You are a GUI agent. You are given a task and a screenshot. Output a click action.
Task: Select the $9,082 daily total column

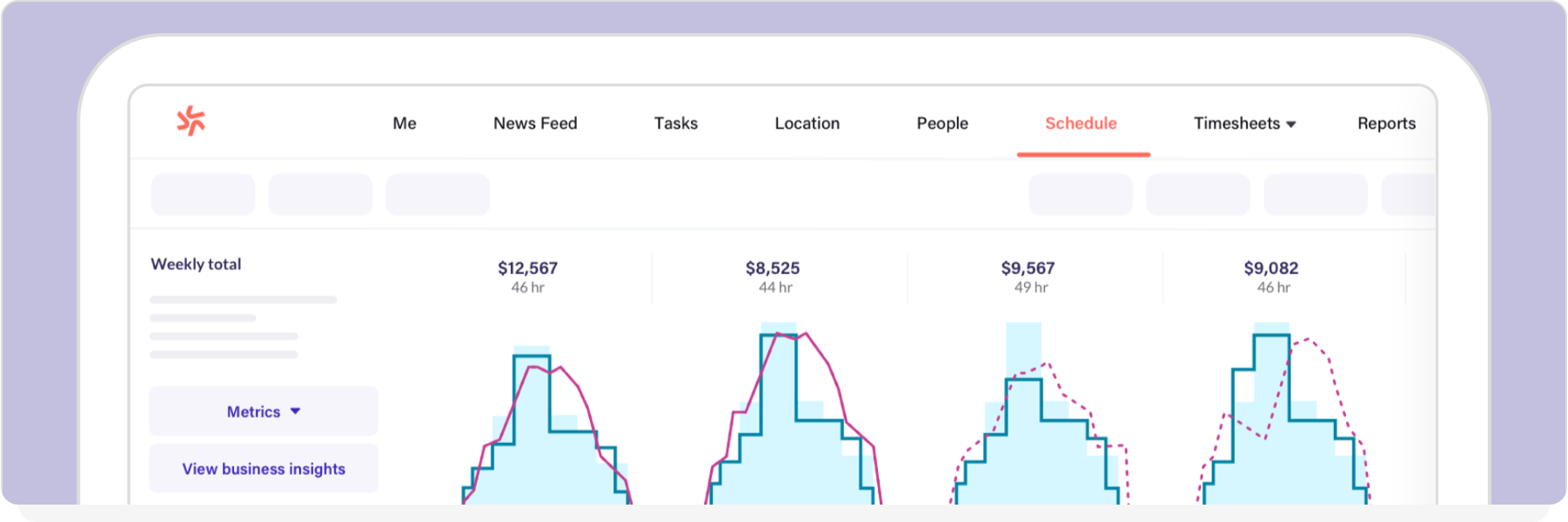(1271, 277)
